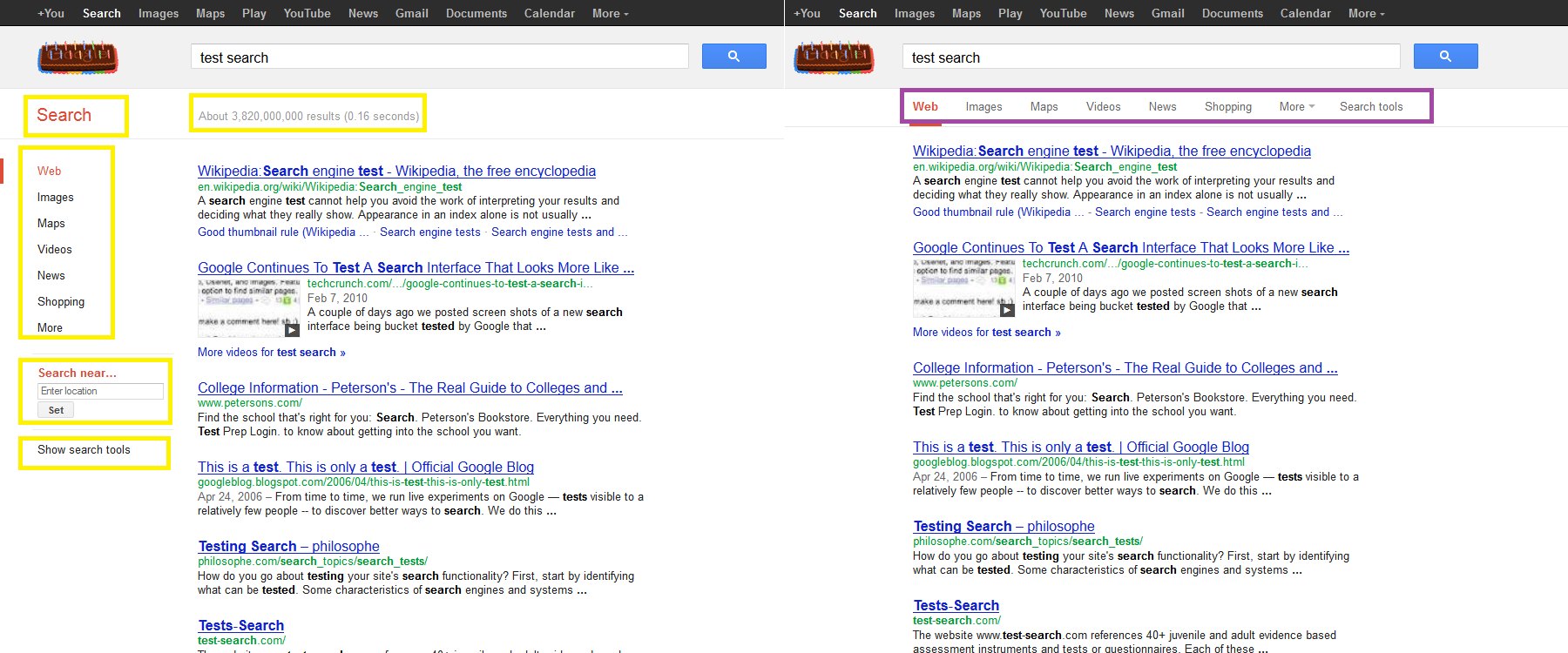
Task: Open College Information Peterson's result in left page
Action: pos(409,387)
